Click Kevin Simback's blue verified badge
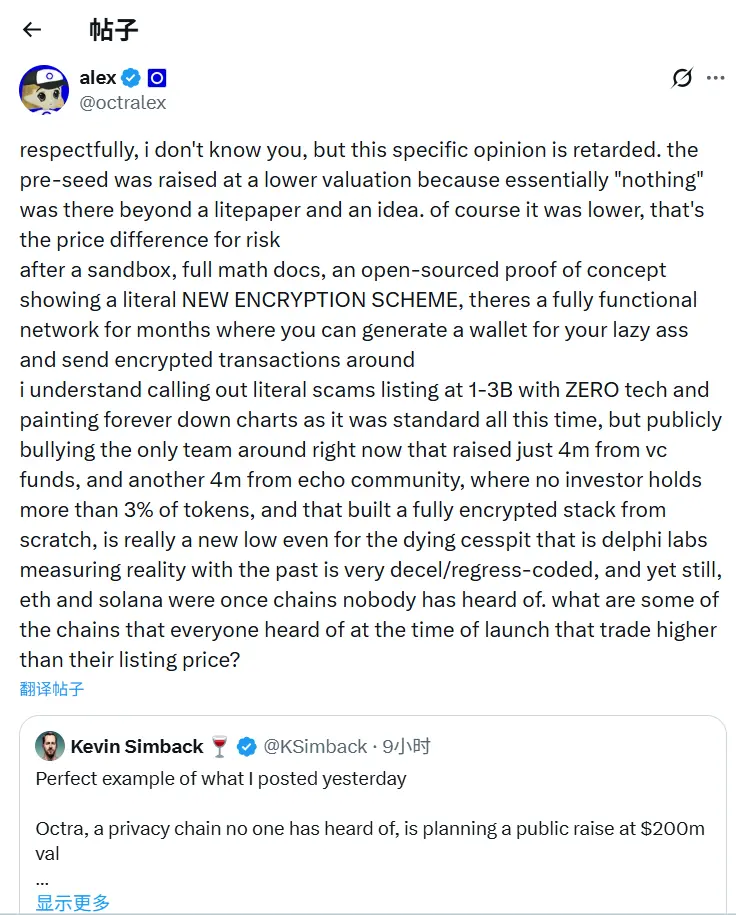 [x=245, y=746]
